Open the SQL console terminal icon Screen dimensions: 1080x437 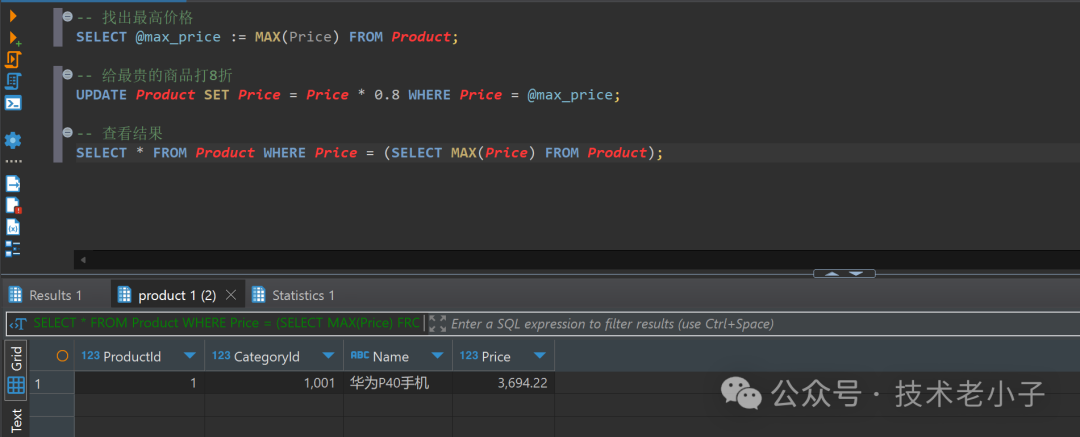[13, 103]
